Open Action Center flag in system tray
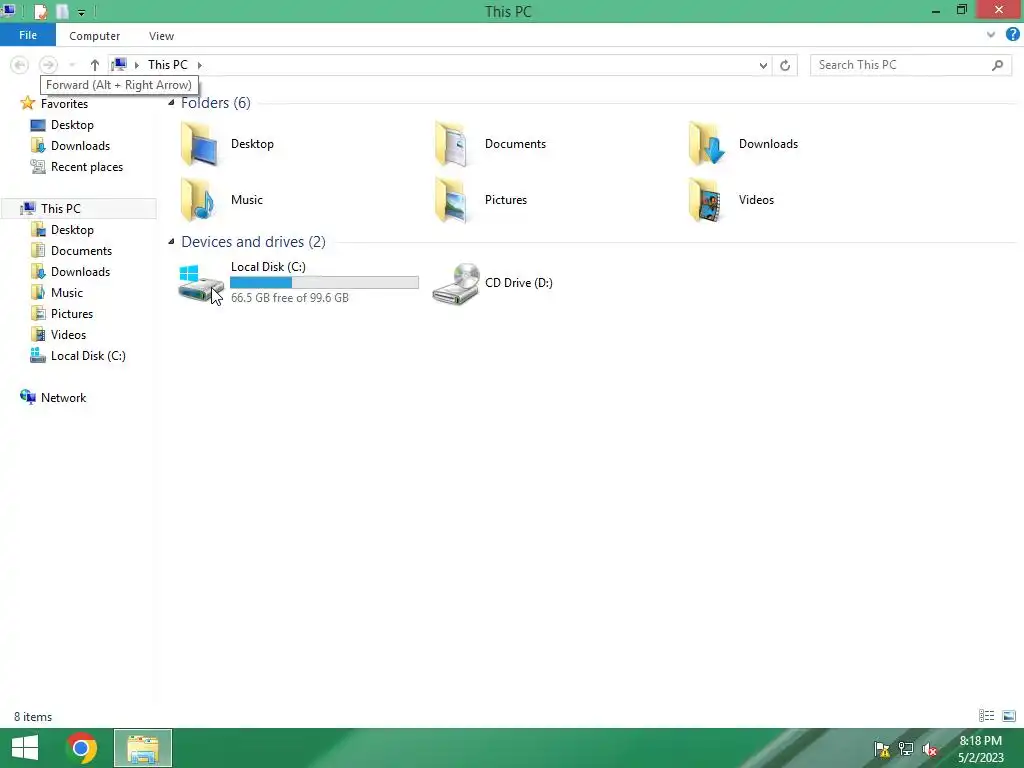This screenshot has height=768, width=1024. 882,749
